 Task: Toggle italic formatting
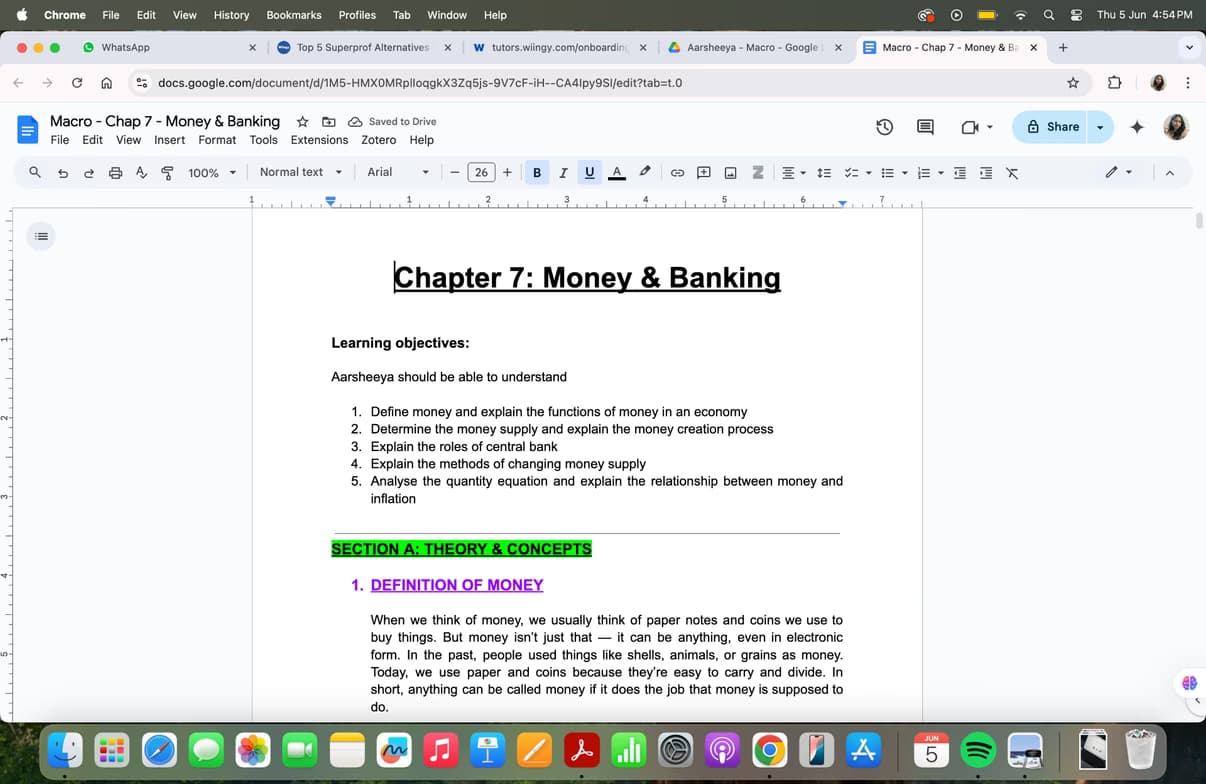point(563,172)
